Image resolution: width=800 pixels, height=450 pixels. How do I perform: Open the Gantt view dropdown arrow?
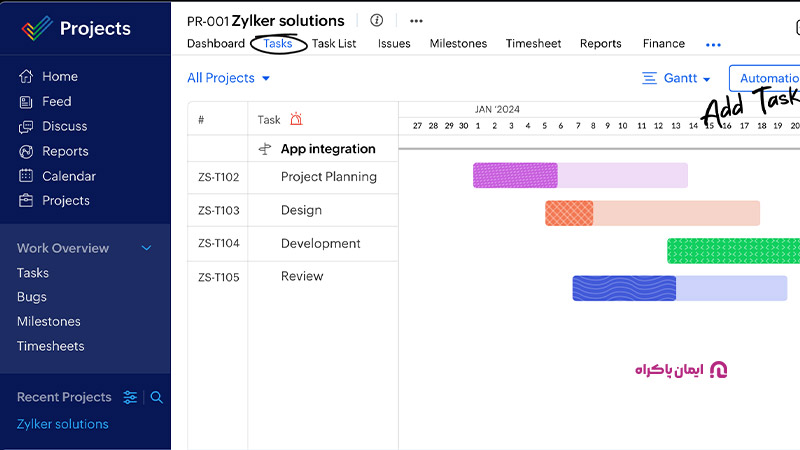(707, 79)
